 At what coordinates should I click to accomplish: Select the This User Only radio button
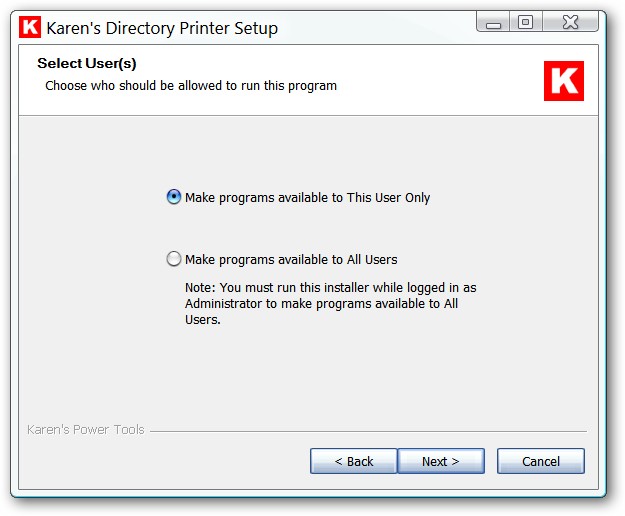click(x=174, y=197)
